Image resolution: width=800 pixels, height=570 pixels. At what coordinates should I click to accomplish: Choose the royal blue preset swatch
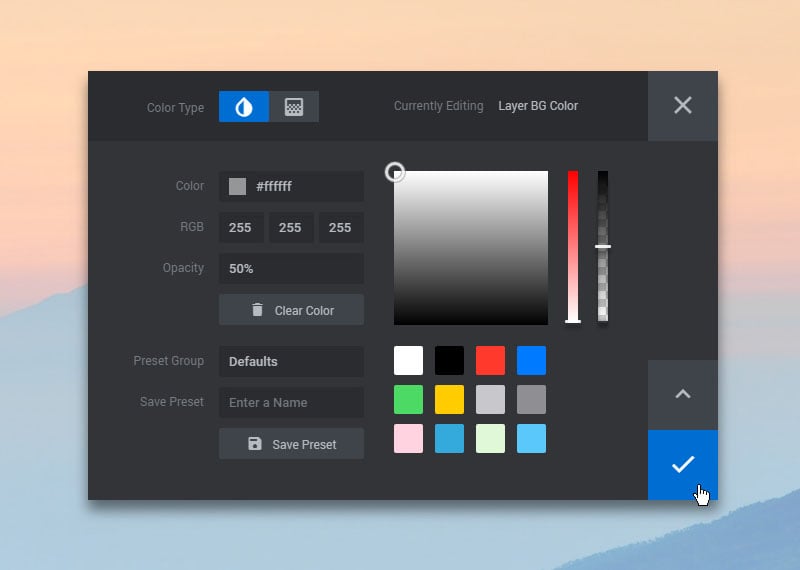tap(531, 360)
